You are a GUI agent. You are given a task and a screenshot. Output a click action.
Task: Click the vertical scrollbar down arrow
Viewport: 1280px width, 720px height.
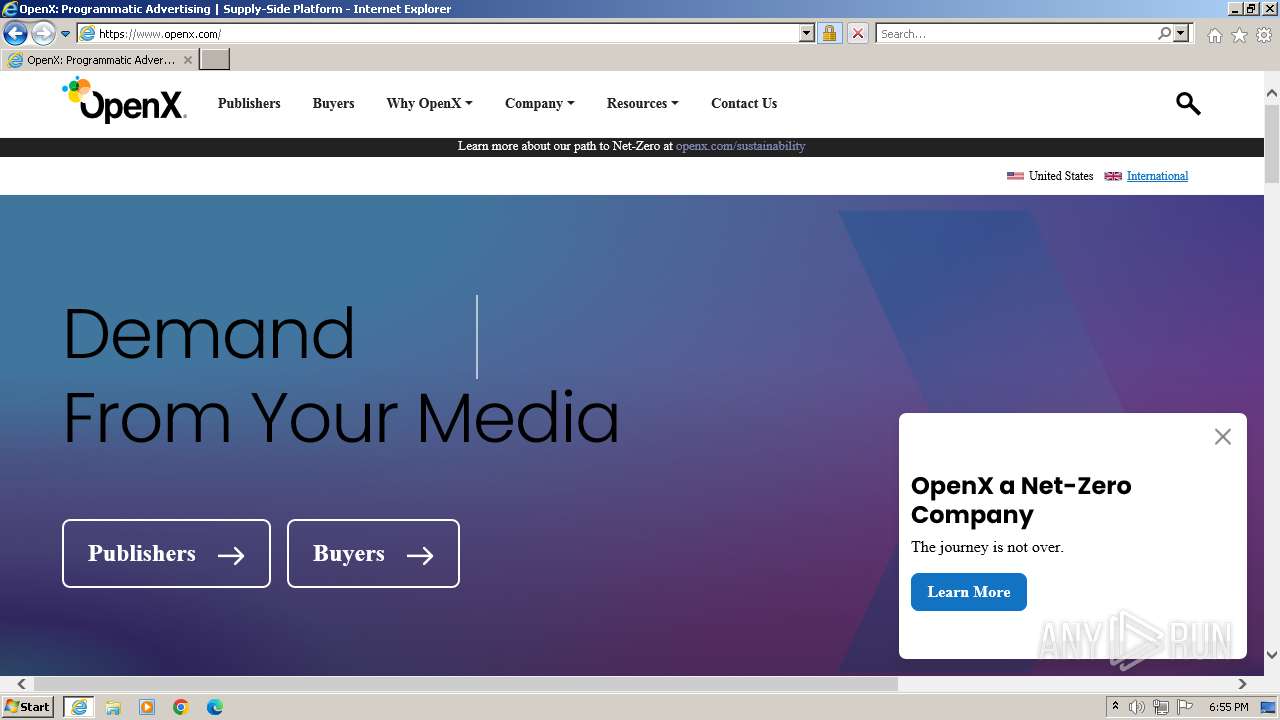point(1272,655)
